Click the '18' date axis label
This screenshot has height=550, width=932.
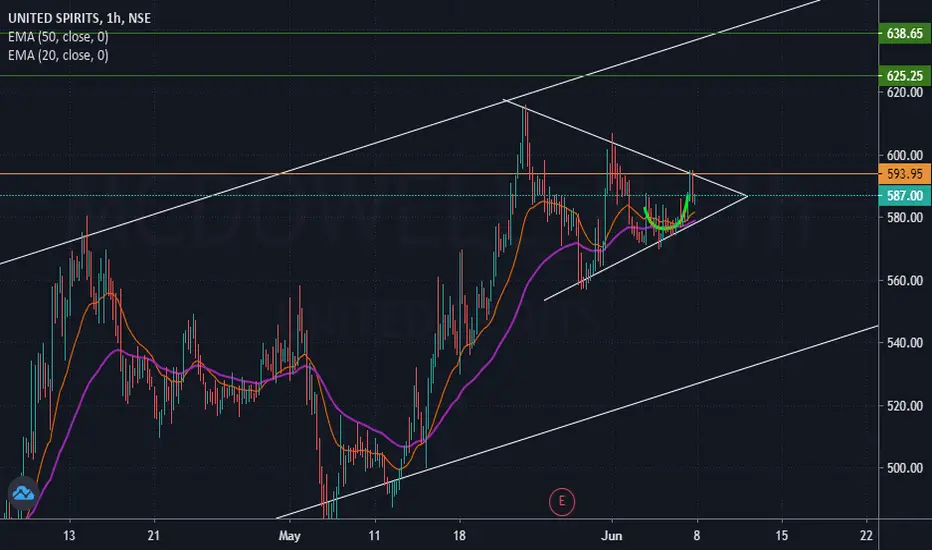(x=459, y=536)
